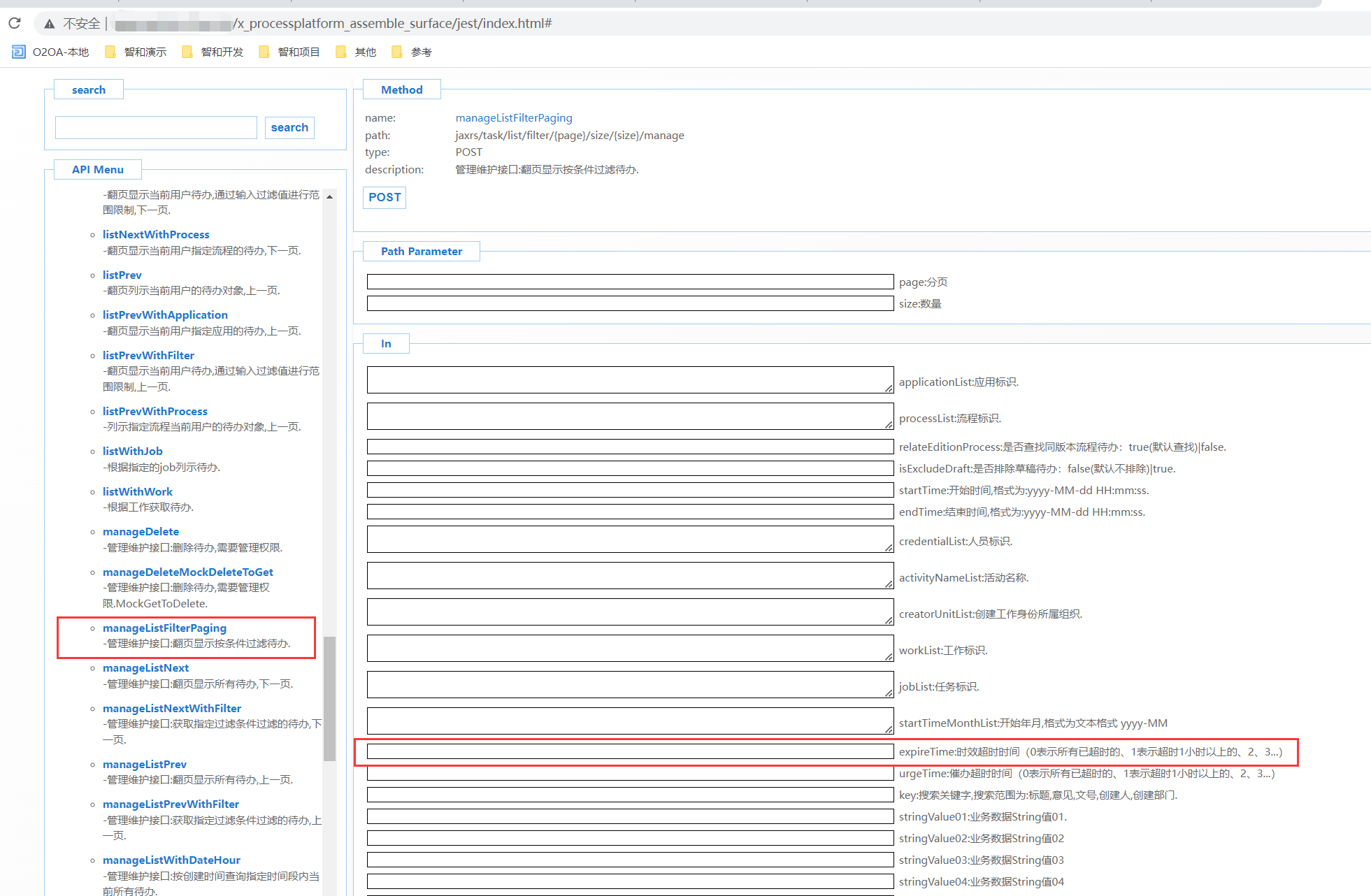Click the applicationList textarea
1371x896 pixels.
pyautogui.click(x=630, y=380)
